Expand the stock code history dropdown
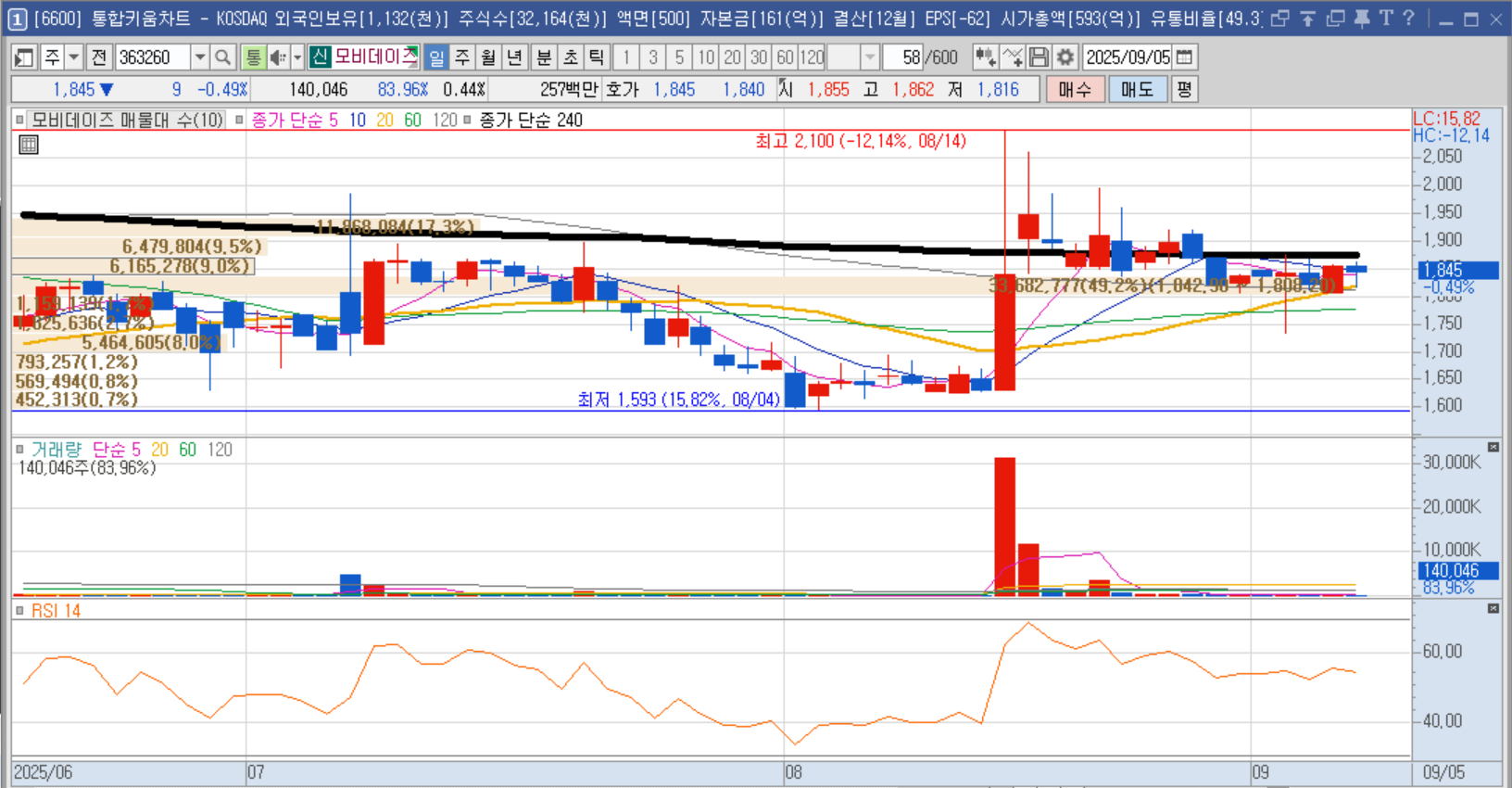1512x788 pixels. click(200, 57)
